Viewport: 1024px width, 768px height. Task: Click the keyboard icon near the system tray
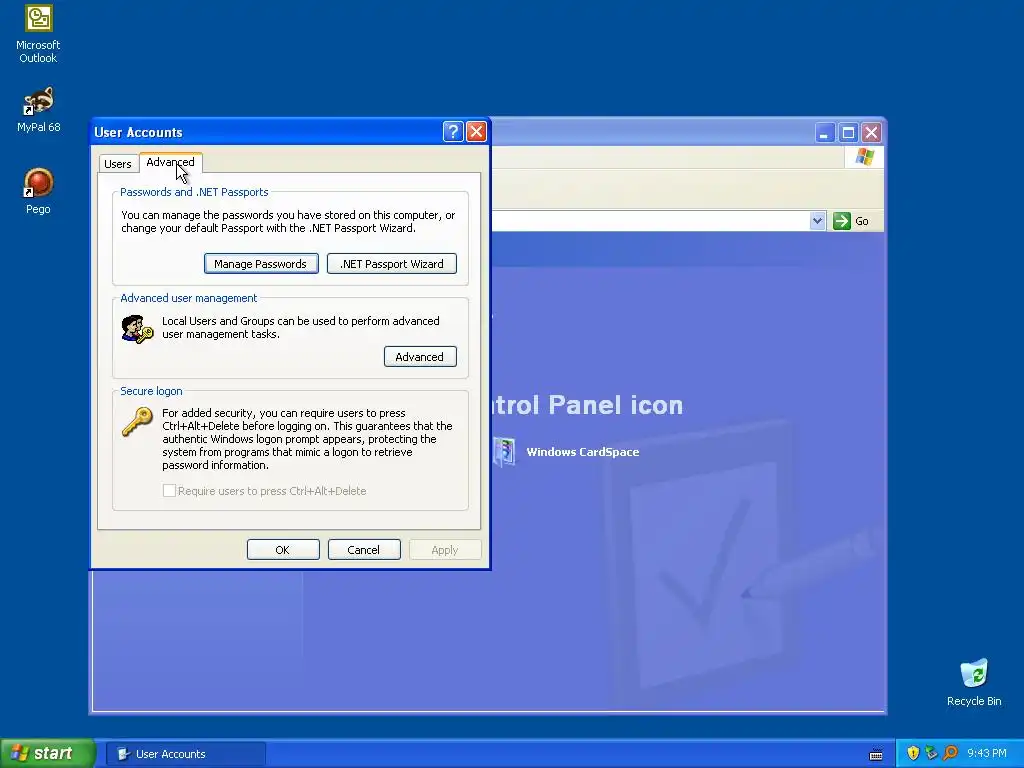[876, 754]
